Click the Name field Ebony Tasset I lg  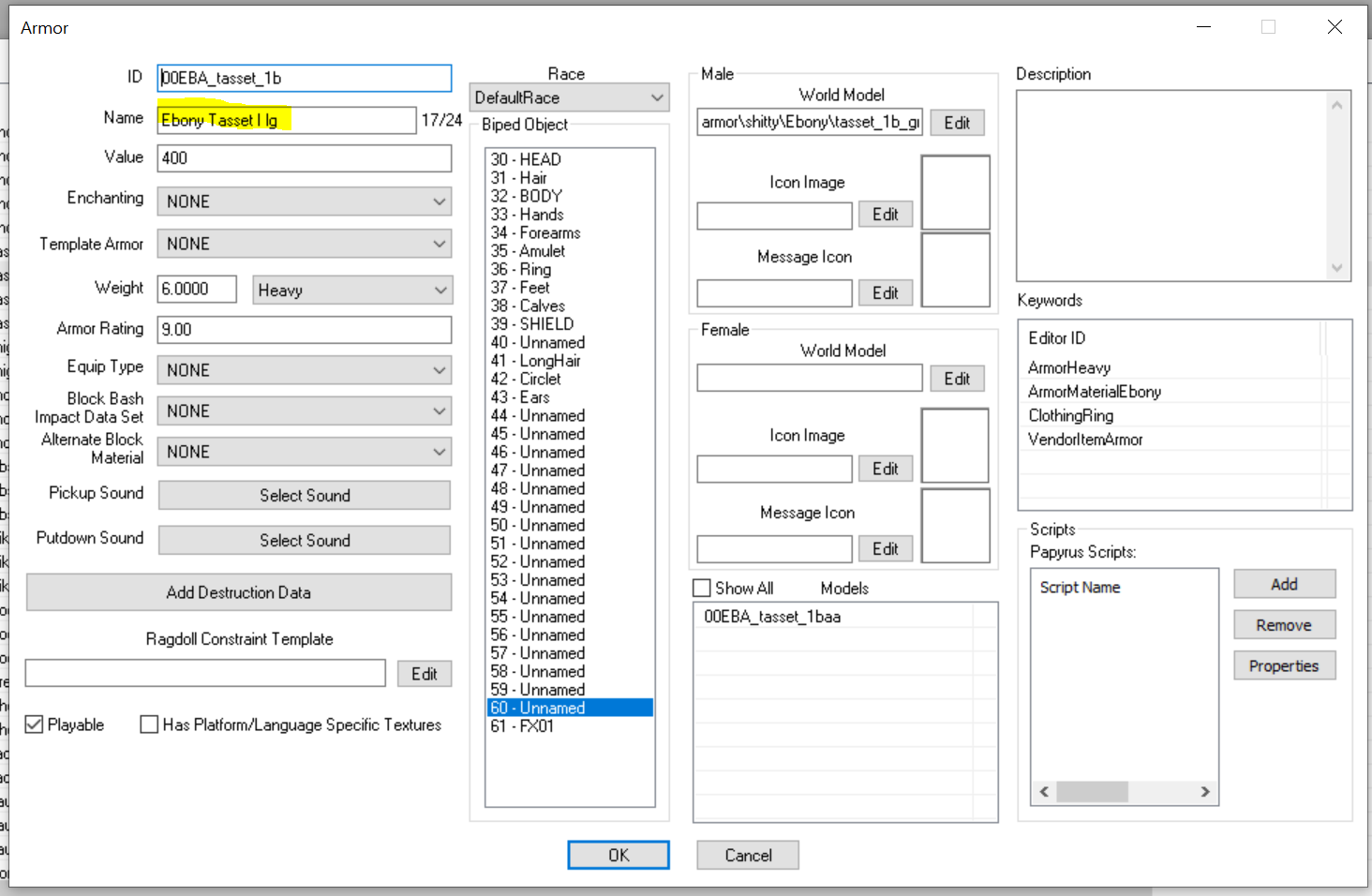point(287,120)
